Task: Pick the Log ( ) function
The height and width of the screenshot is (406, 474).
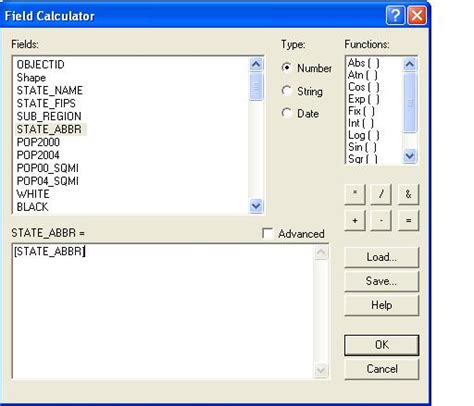Action: tap(364, 135)
